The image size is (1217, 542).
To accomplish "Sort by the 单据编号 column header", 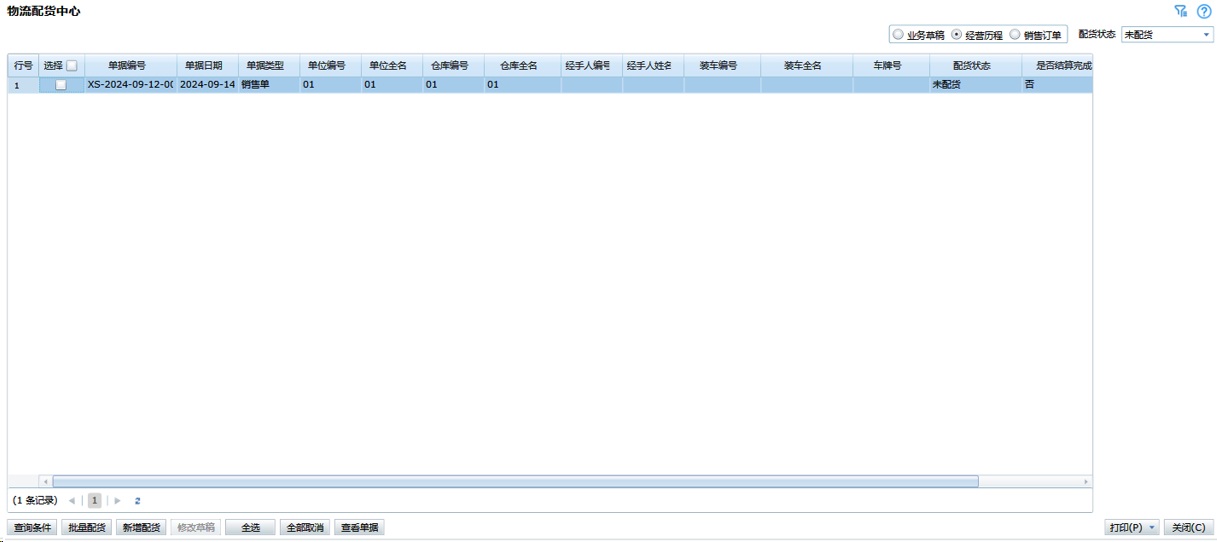I will [127, 65].
